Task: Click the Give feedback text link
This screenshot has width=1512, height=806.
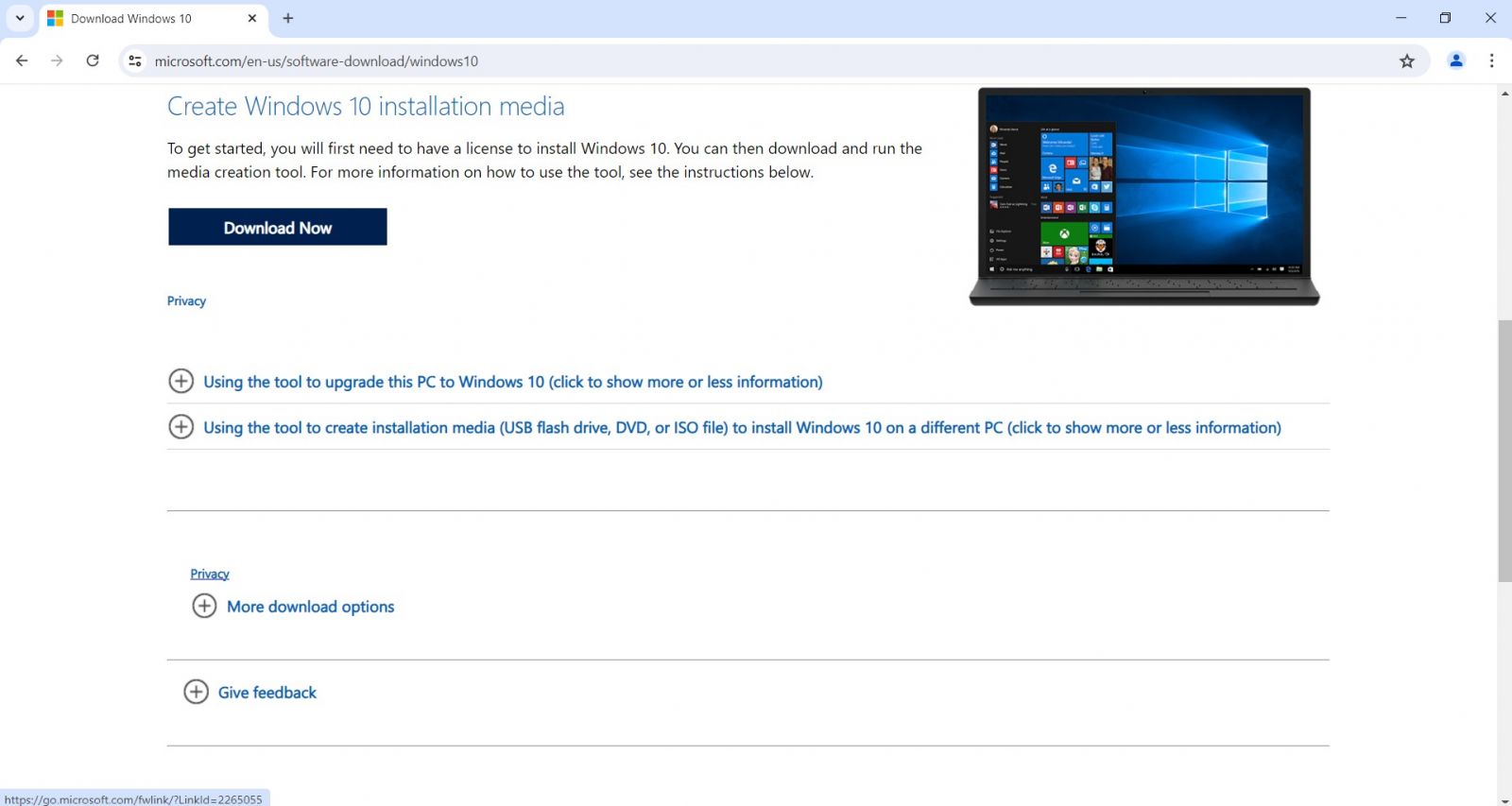Action: coord(267,693)
